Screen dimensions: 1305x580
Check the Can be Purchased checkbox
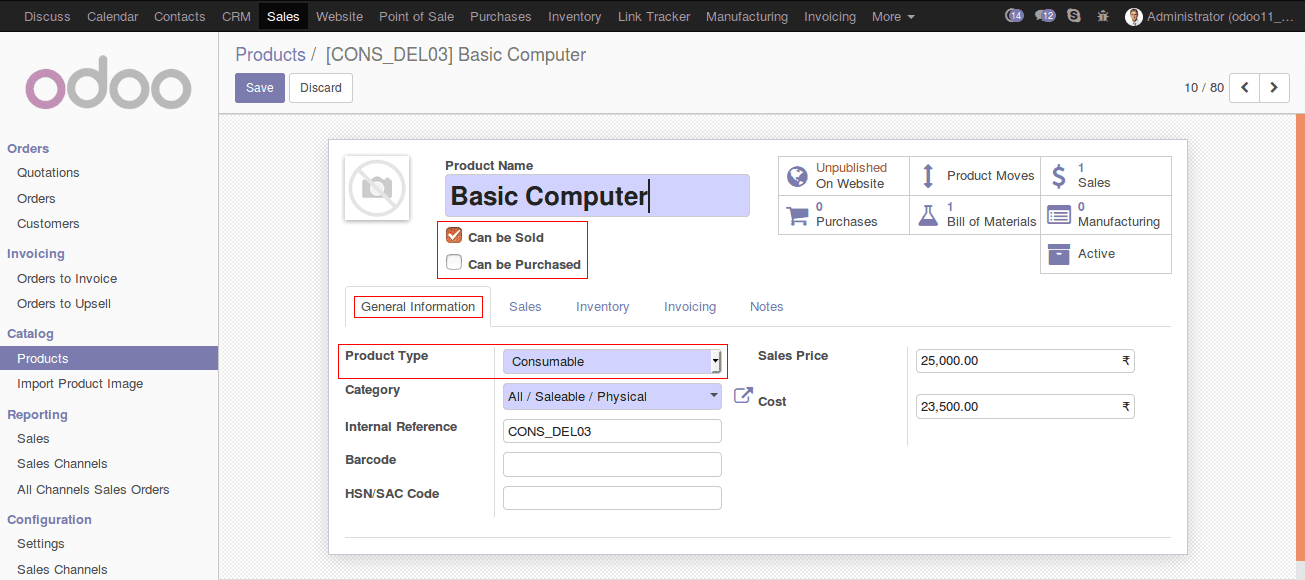pos(454,263)
